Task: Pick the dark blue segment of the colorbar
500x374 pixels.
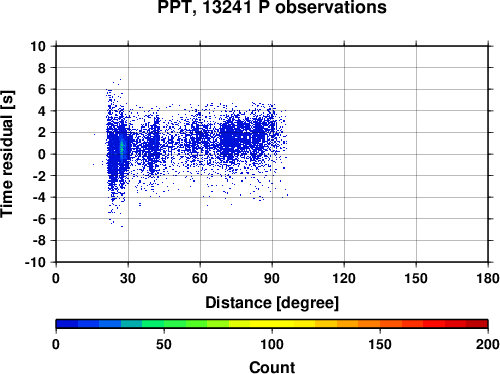Action: tap(67, 324)
